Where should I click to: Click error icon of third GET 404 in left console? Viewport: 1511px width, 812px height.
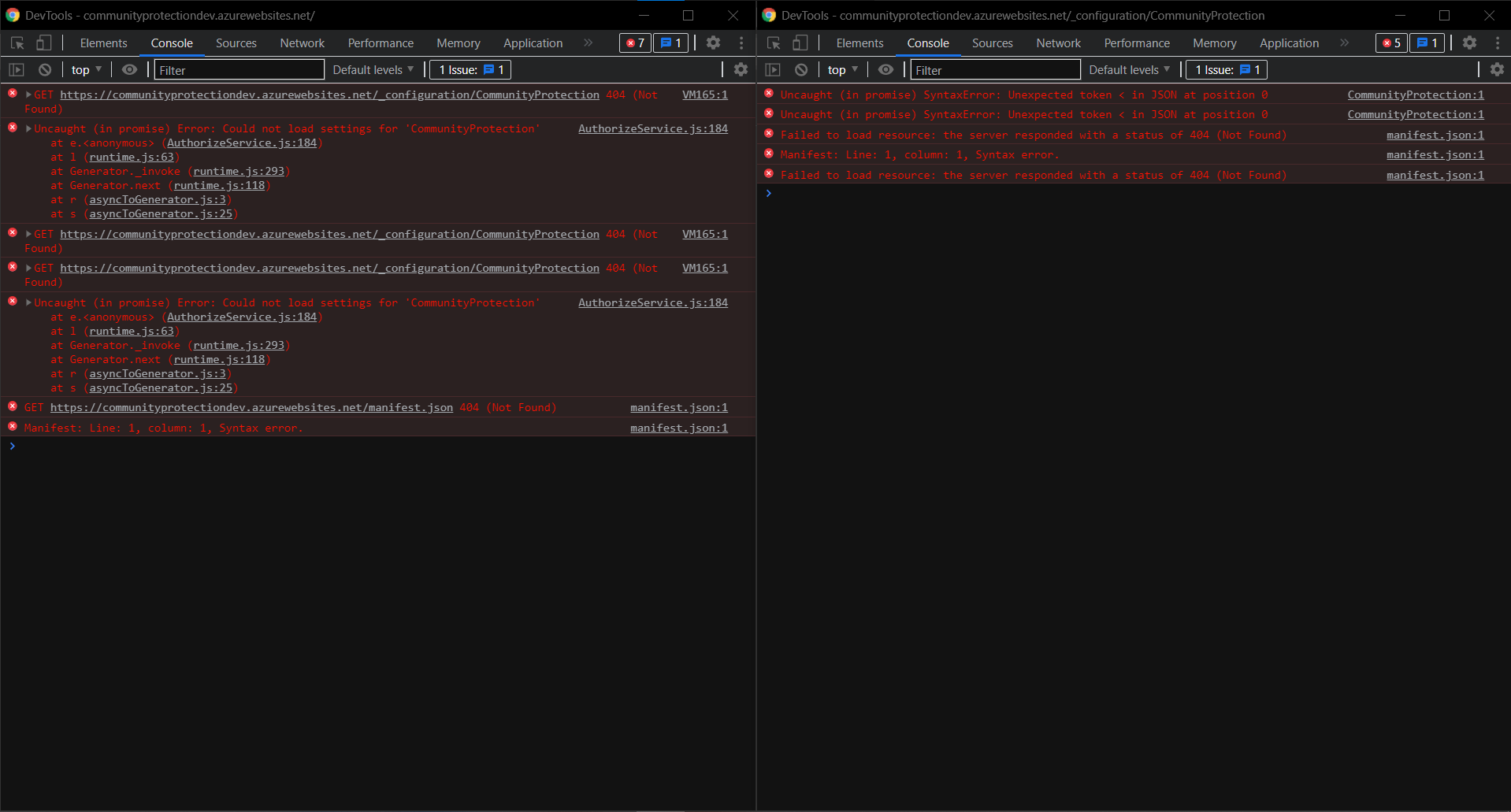pyautogui.click(x=13, y=267)
